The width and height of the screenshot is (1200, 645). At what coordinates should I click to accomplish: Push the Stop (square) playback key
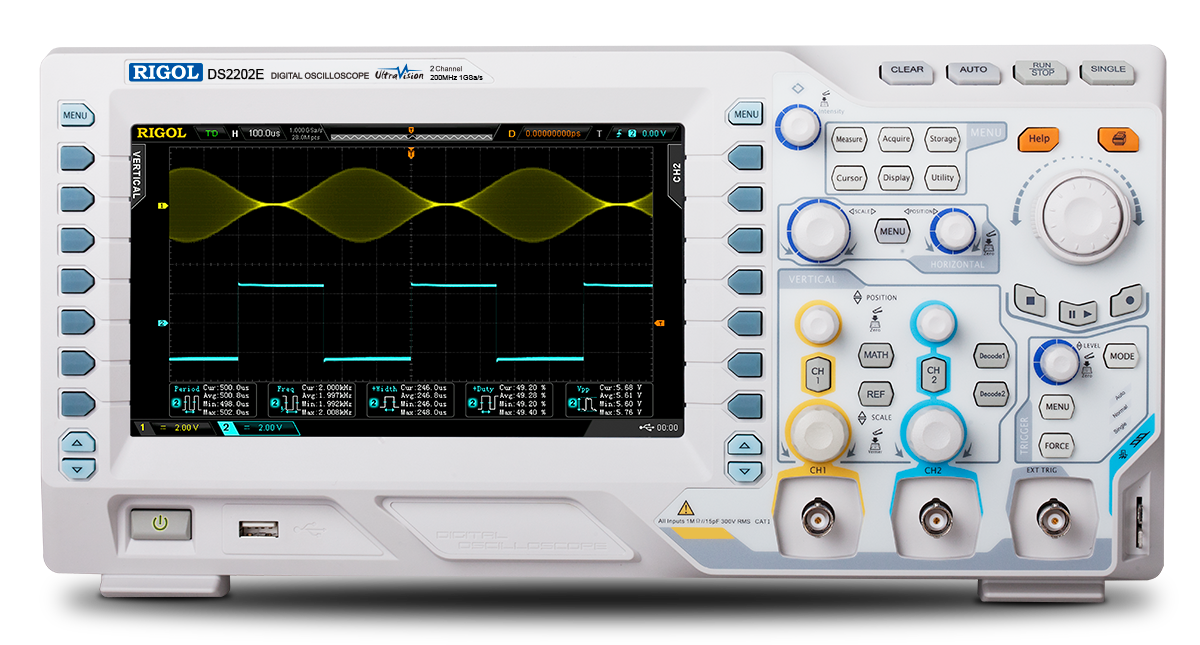pyautogui.click(x=1029, y=299)
